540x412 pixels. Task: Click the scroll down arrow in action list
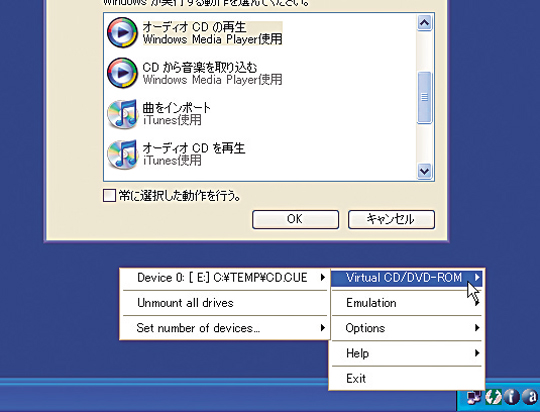424,171
